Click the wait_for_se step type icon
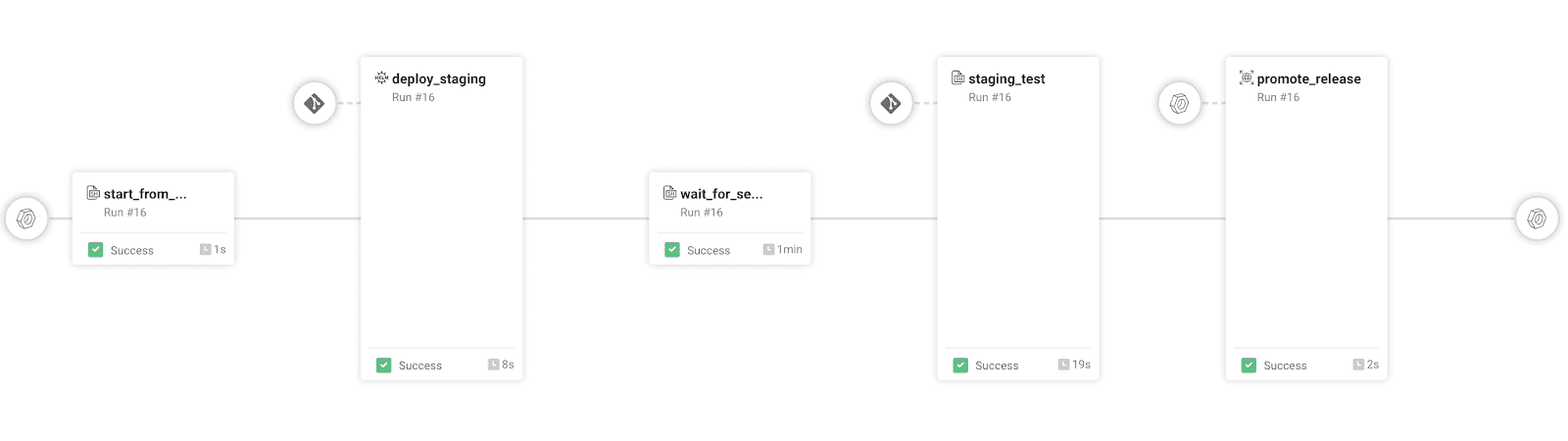 [669, 193]
